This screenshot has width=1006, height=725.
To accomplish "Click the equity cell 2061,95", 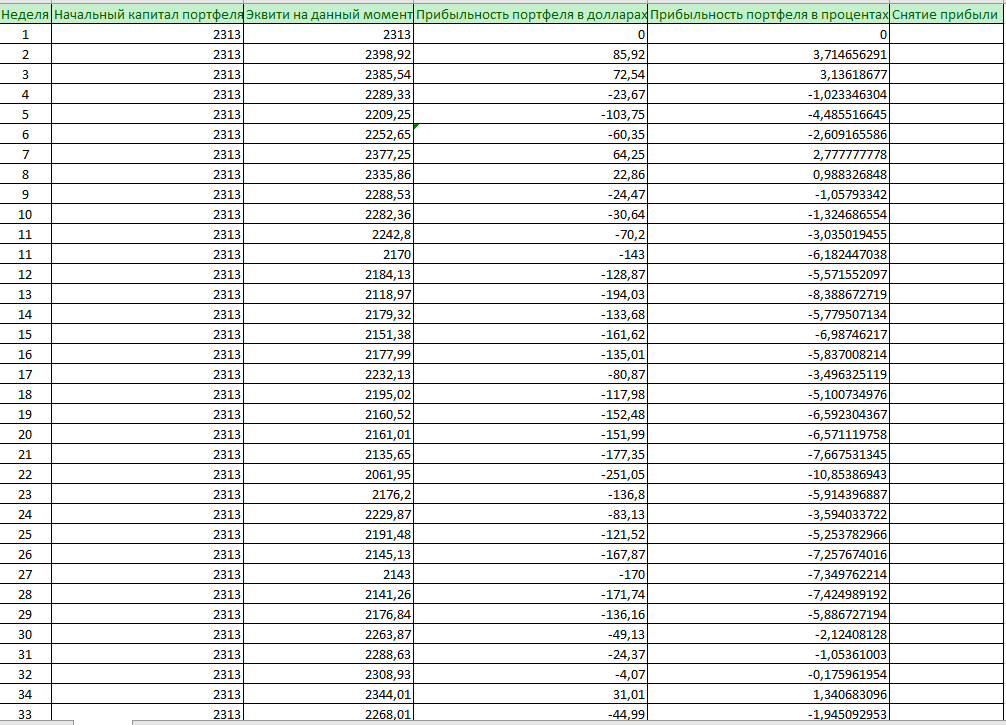I will click(329, 474).
